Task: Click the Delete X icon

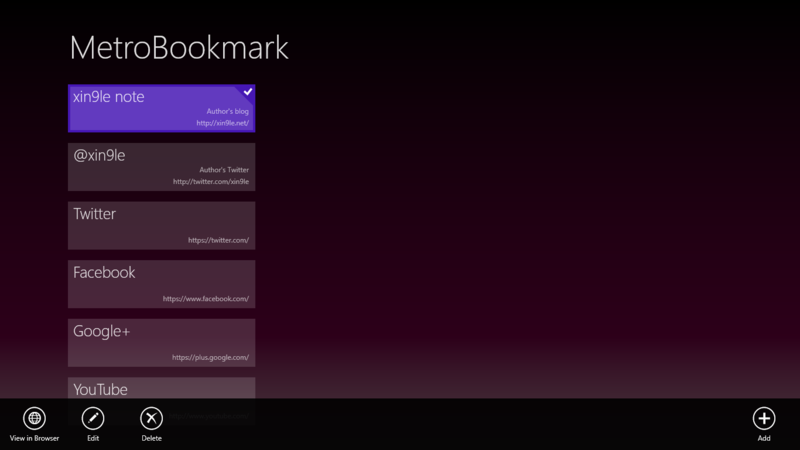Action: coord(152,418)
